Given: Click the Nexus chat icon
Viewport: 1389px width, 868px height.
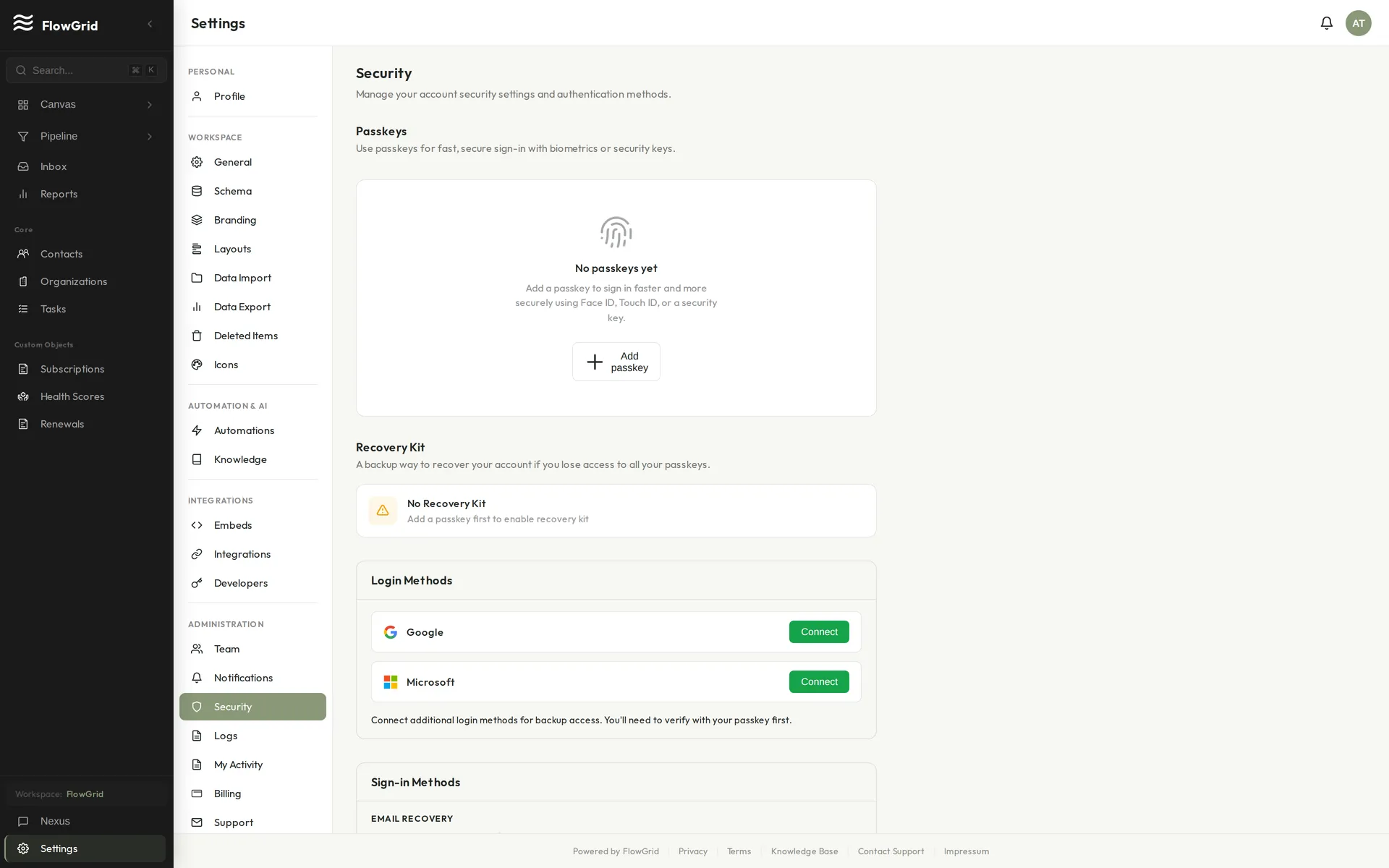Looking at the screenshot, I should [x=23, y=821].
